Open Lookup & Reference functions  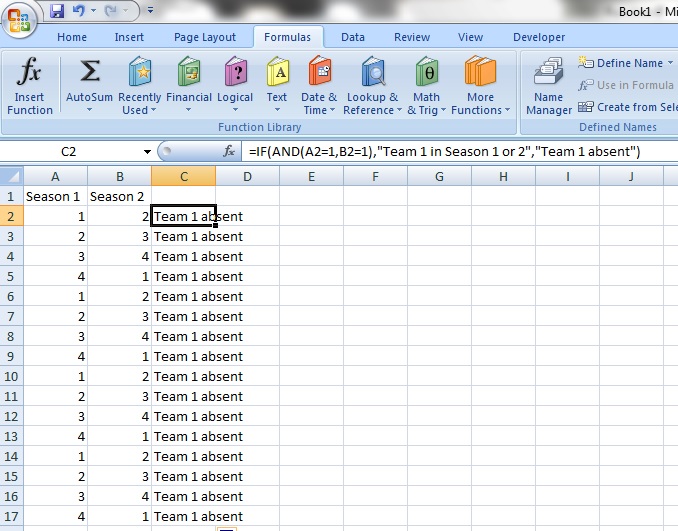pos(372,73)
